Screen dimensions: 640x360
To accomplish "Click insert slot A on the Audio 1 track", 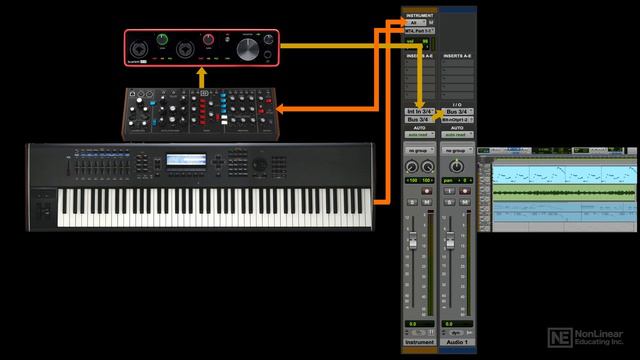I will point(458,63).
